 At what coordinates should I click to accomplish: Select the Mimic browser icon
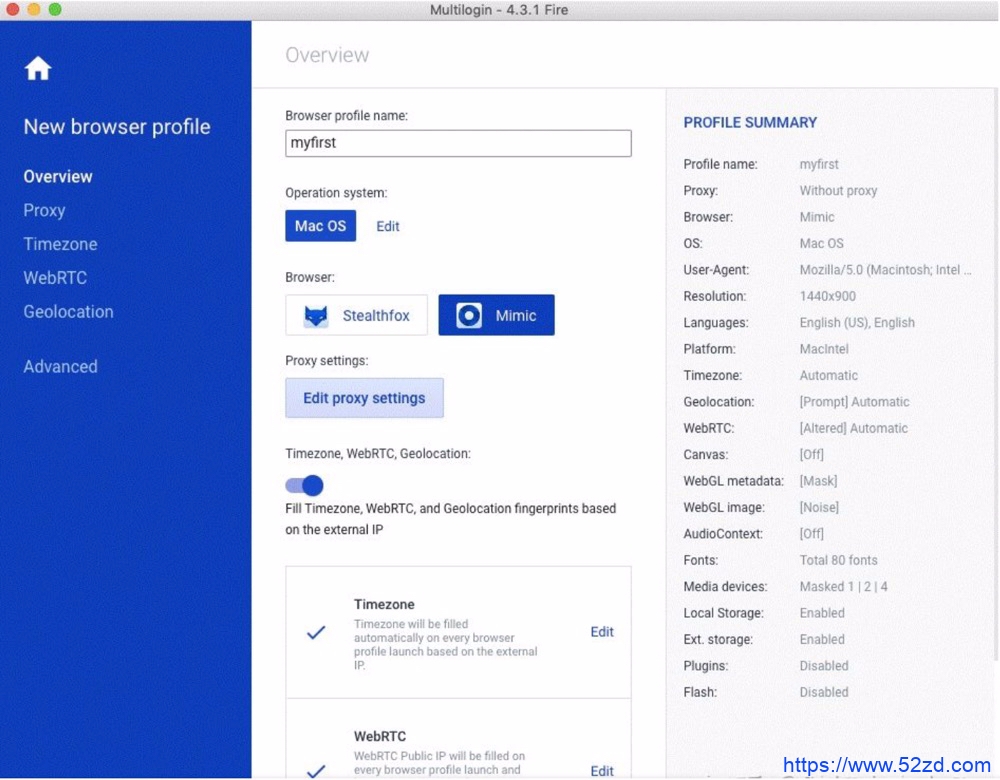[469, 315]
